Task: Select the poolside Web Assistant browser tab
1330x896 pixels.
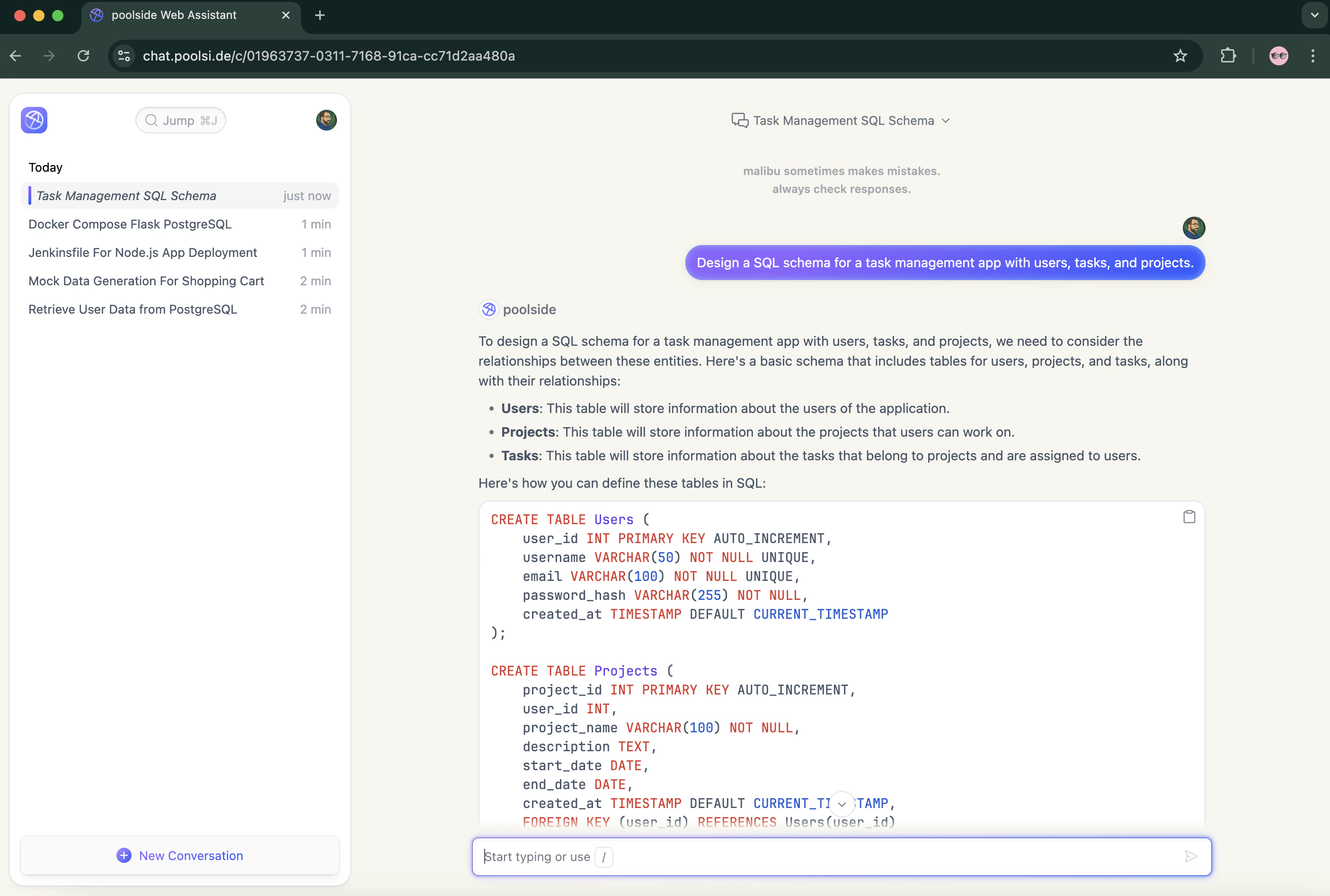Action: [171, 16]
